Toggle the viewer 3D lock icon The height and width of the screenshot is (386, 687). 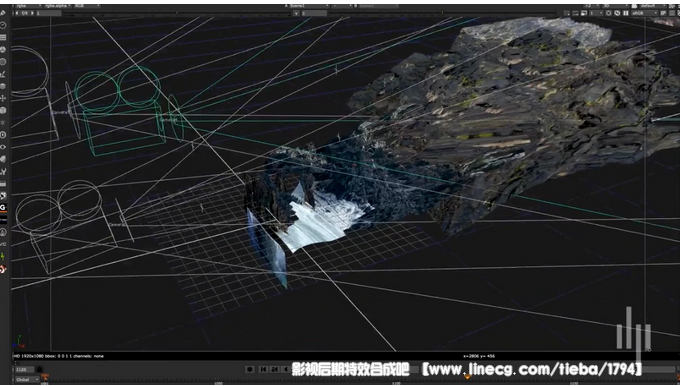(x=634, y=6)
